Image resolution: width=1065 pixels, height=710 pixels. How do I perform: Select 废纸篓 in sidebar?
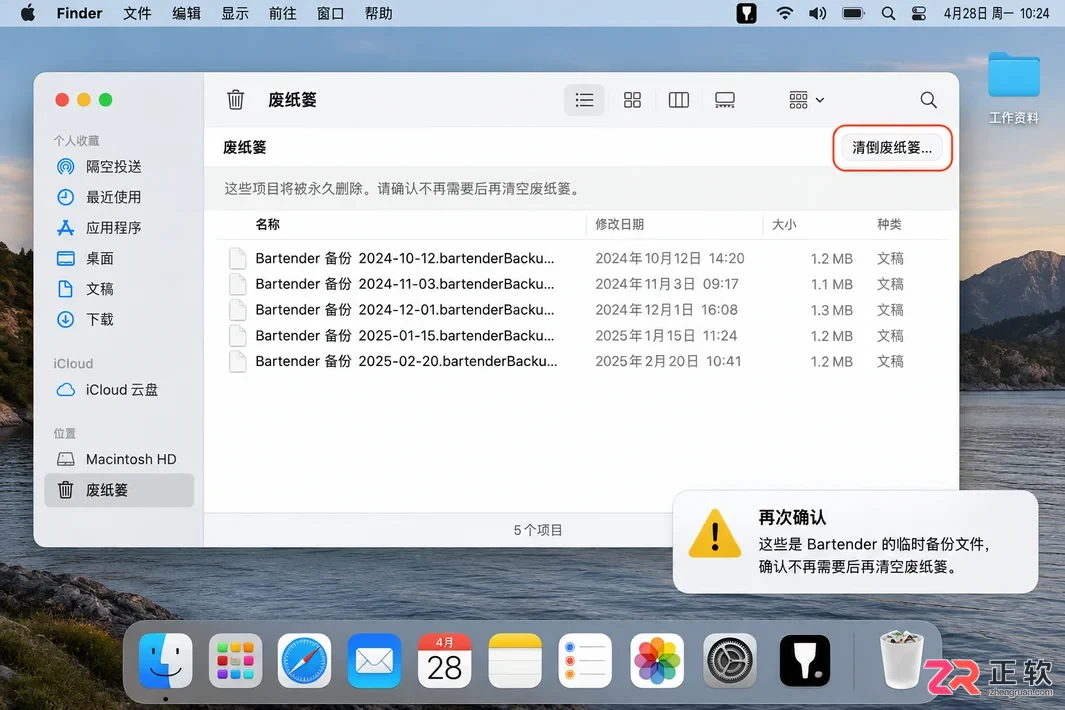pyautogui.click(x=119, y=490)
